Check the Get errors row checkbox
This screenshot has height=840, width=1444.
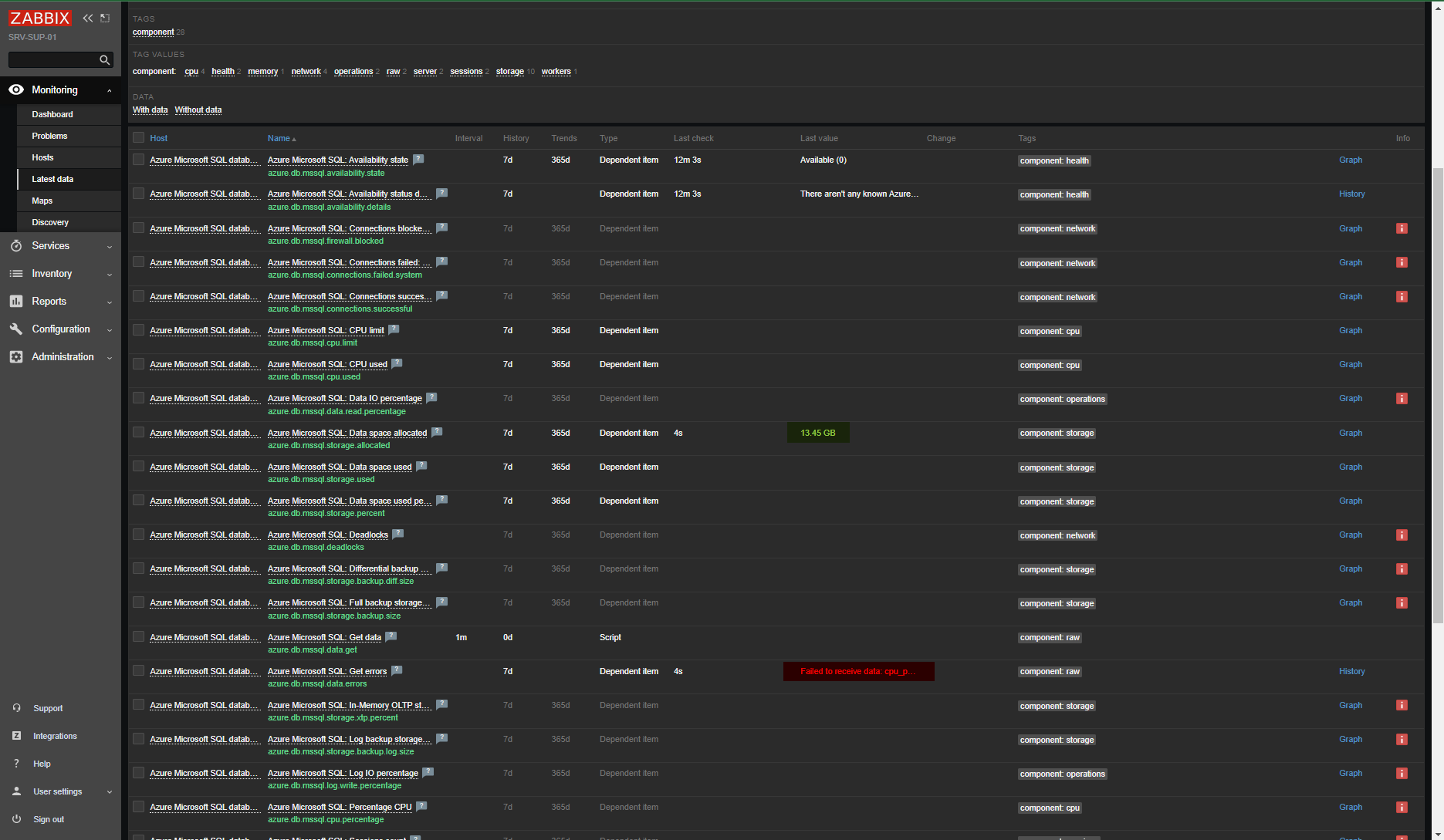point(138,671)
